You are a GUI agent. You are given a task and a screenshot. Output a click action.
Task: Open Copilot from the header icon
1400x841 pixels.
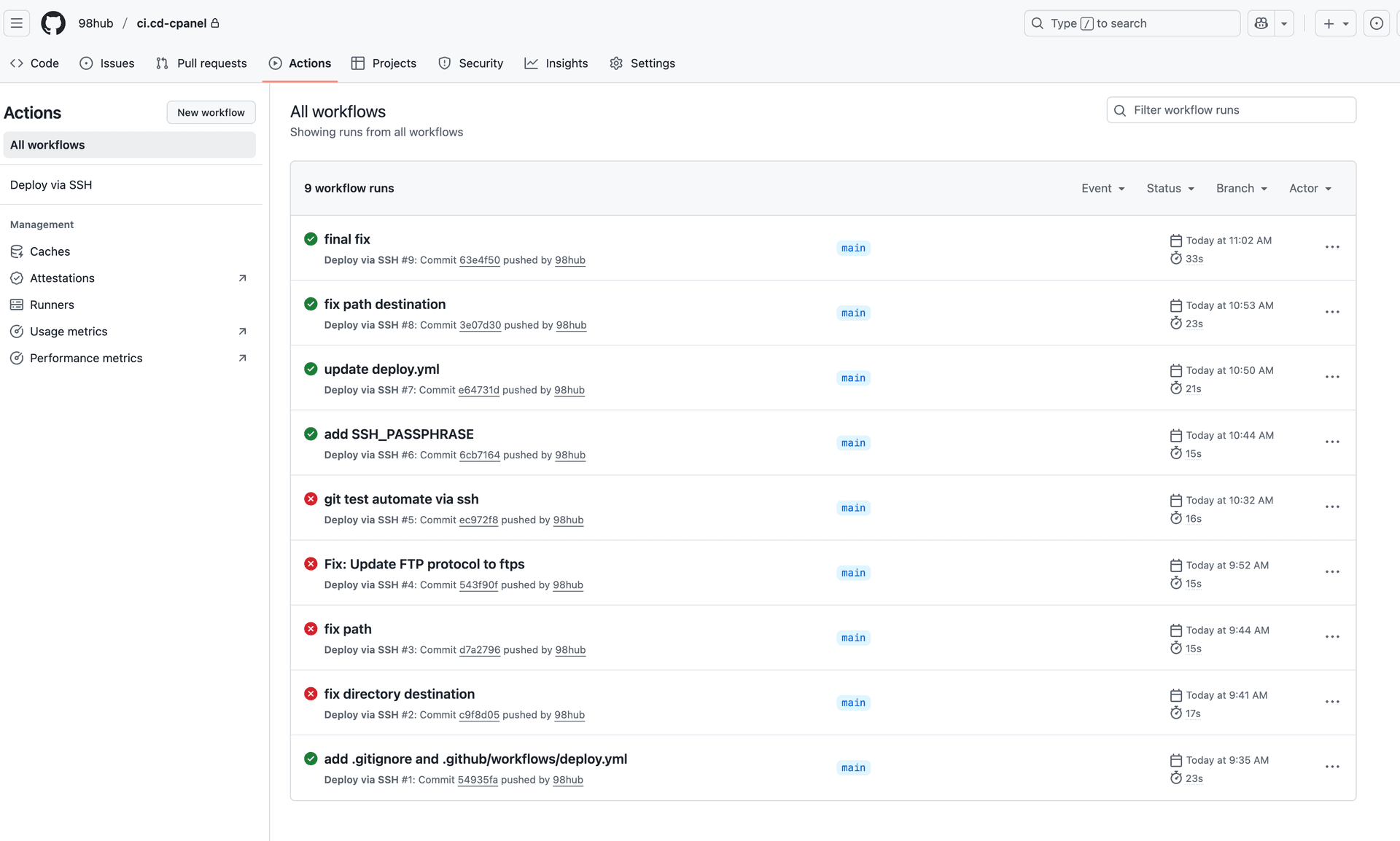[1261, 23]
